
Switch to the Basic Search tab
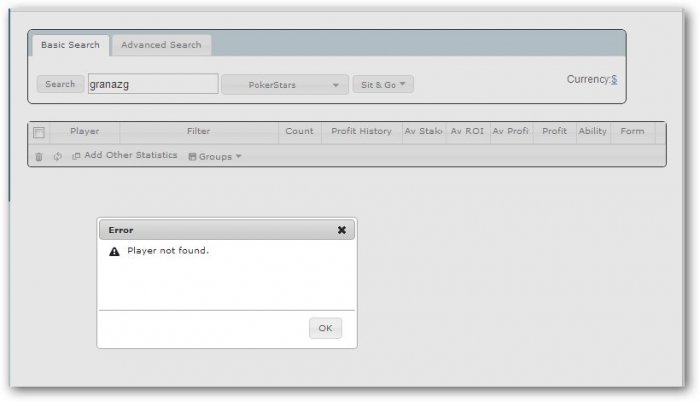[70, 45]
